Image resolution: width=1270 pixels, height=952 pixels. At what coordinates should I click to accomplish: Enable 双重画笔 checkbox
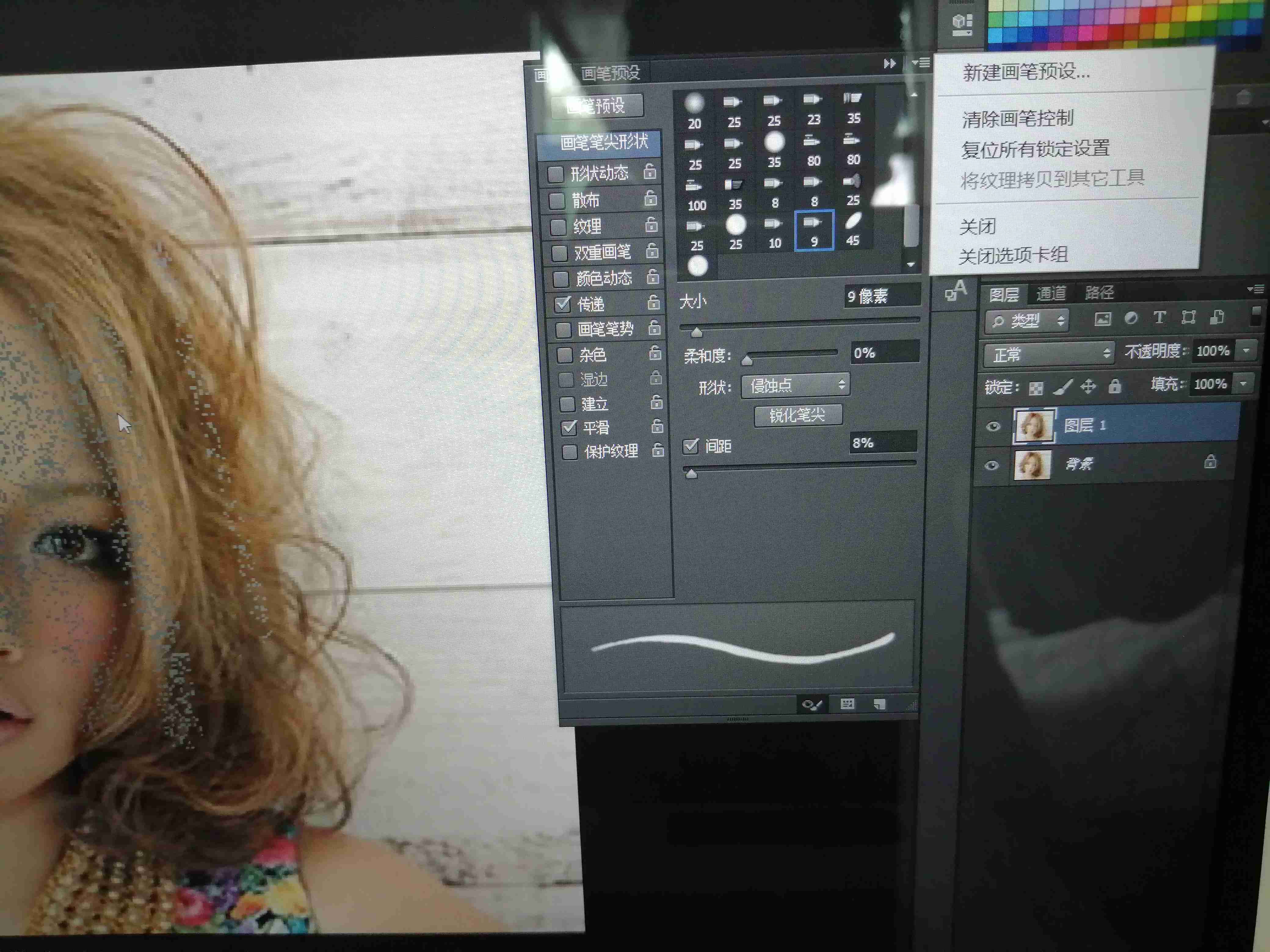pyautogui.click(x=559, y=253)
